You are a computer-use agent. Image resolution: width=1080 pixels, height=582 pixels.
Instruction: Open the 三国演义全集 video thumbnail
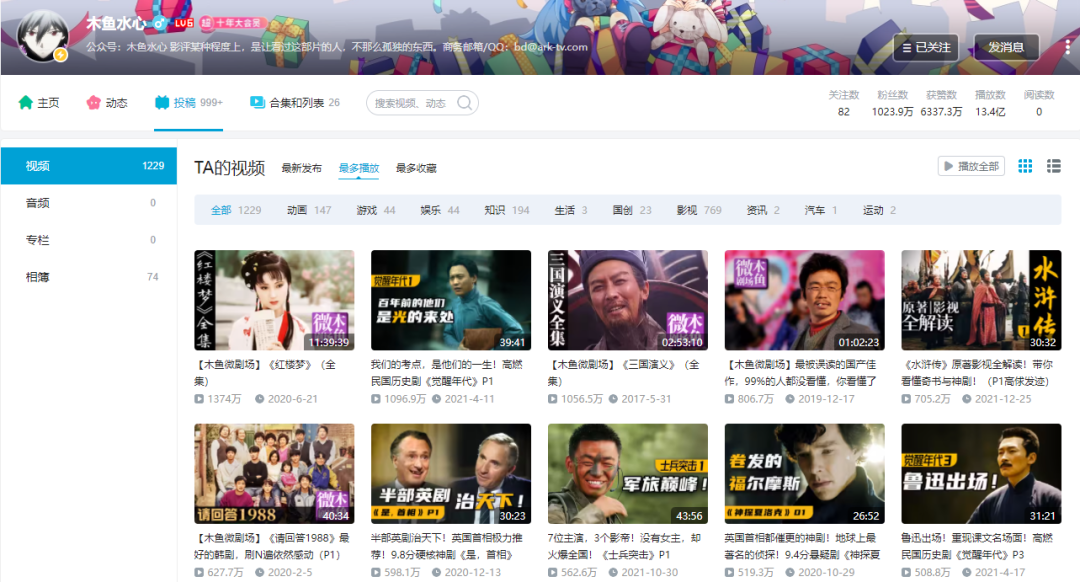click(627, 300)
